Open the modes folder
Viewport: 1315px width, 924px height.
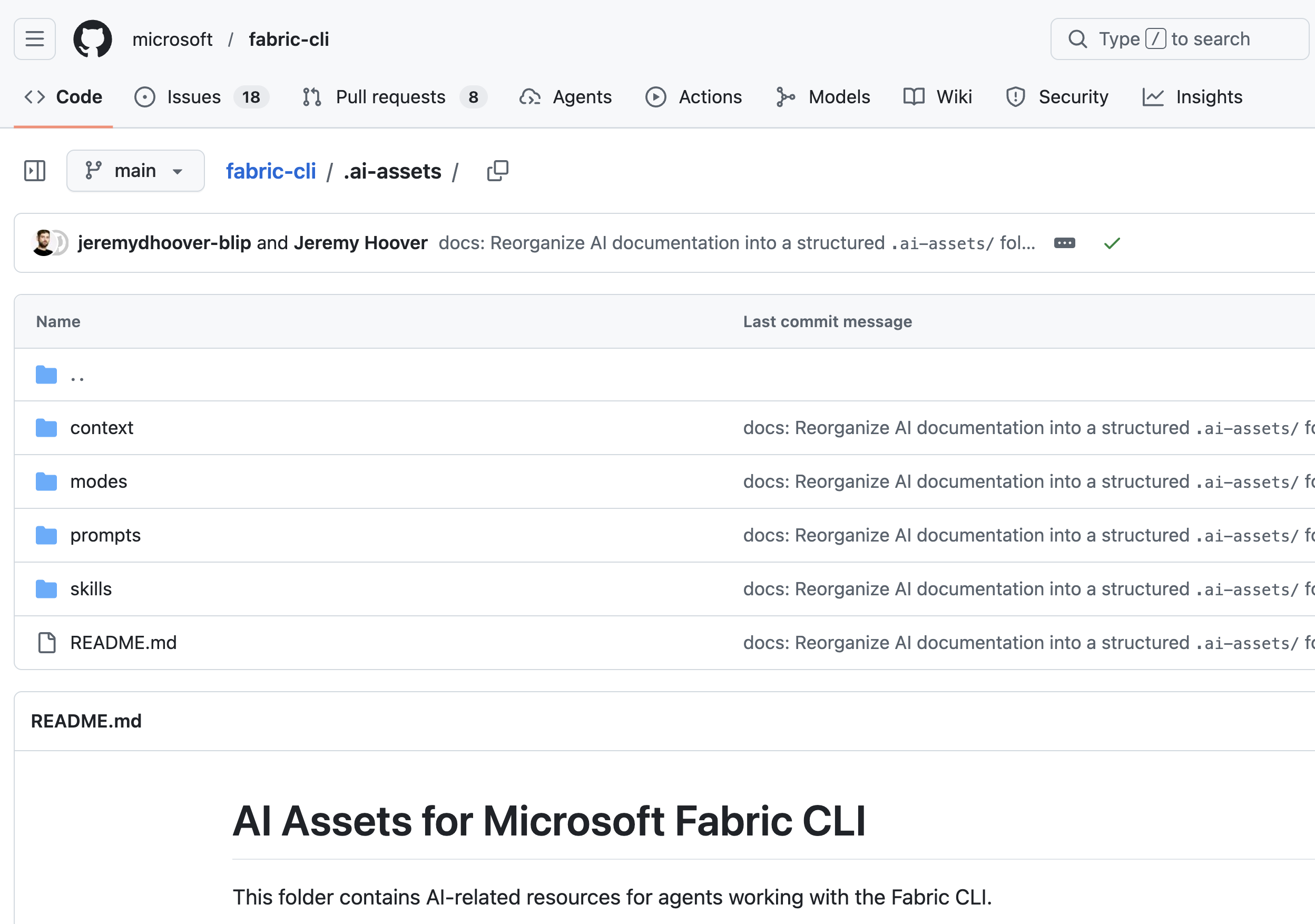tap(99, 482)
